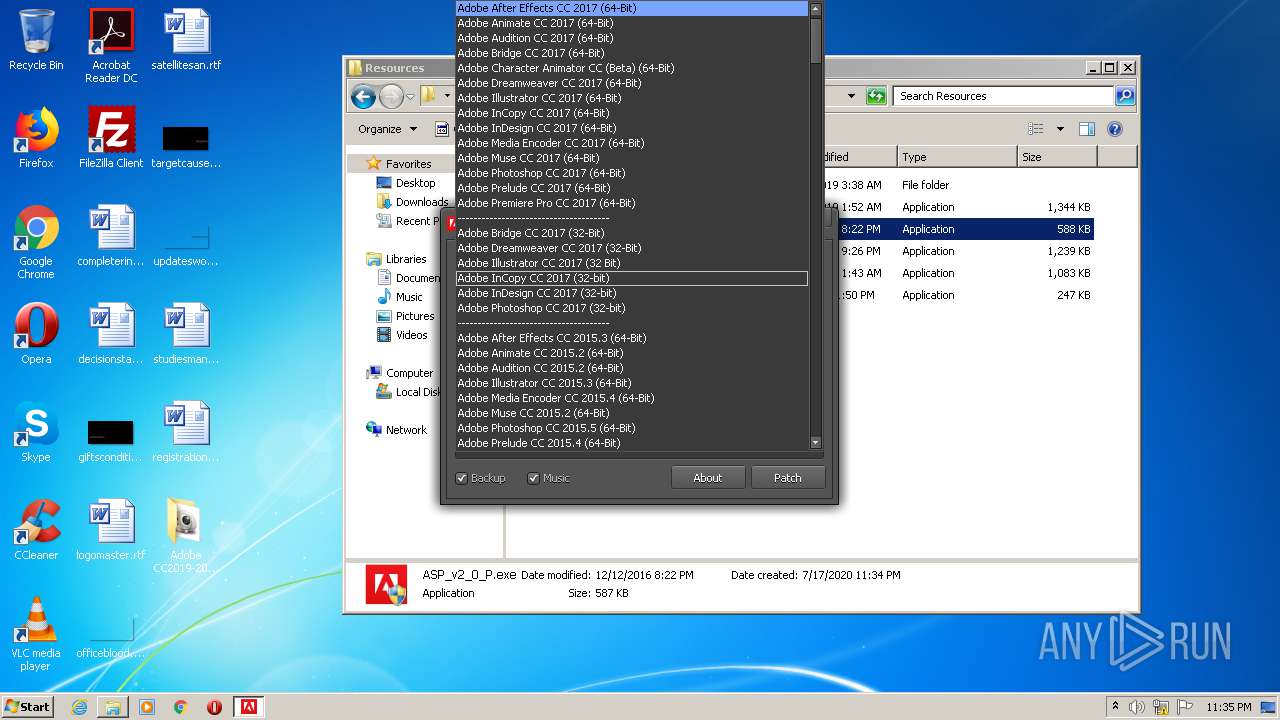Select studiesman document on desktop

(x=186, y=334)
